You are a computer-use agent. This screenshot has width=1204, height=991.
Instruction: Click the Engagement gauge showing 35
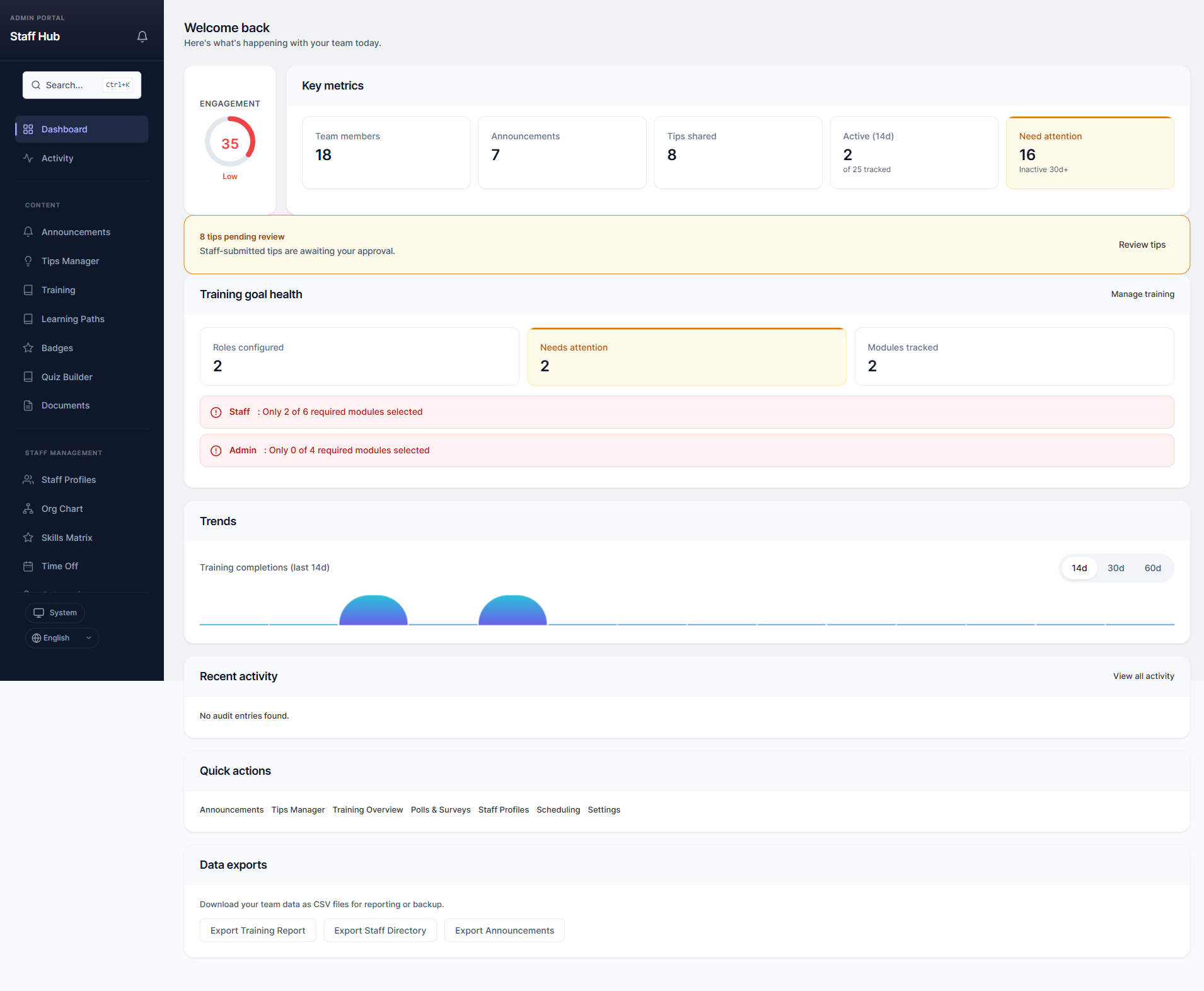(230, 143)
